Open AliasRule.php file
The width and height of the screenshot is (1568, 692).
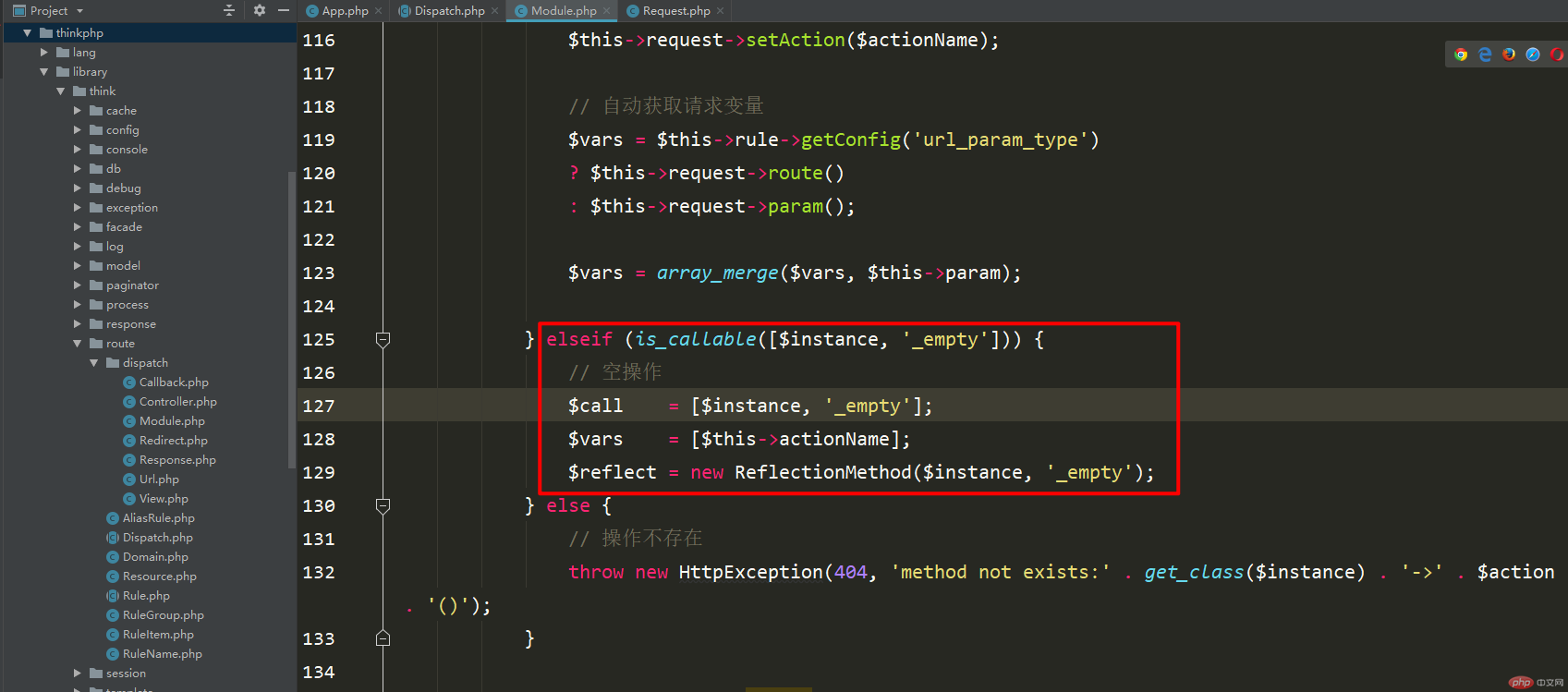click(x=159, y=517)
